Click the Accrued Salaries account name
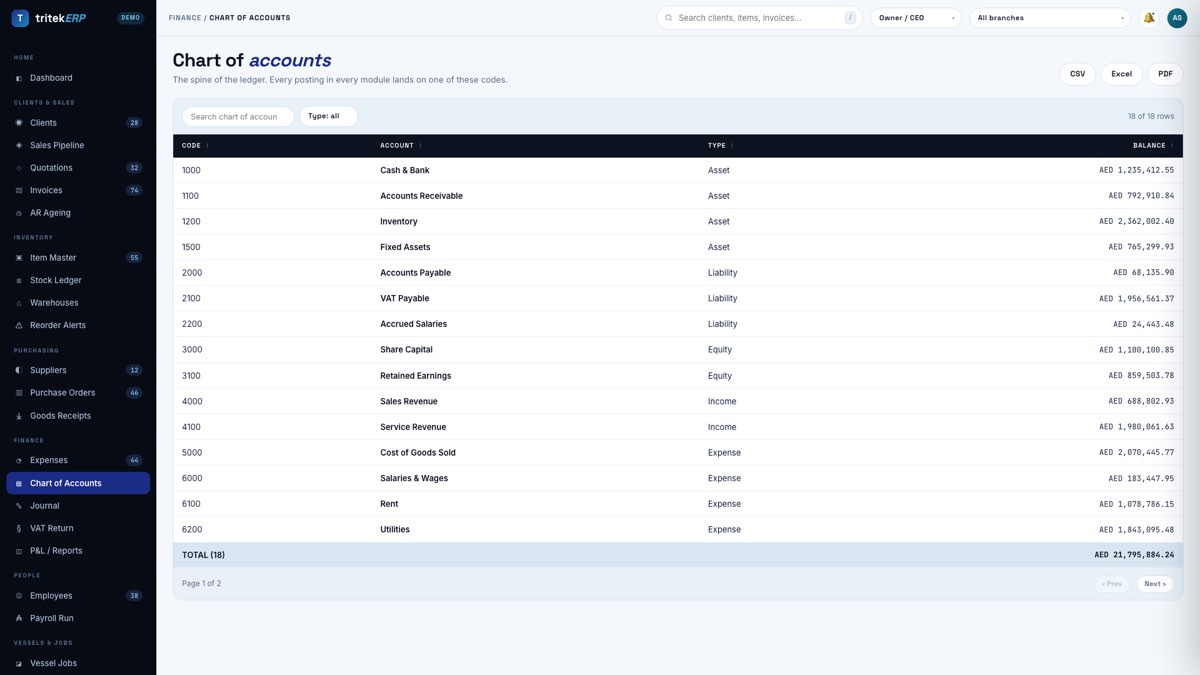 (413, 324)
